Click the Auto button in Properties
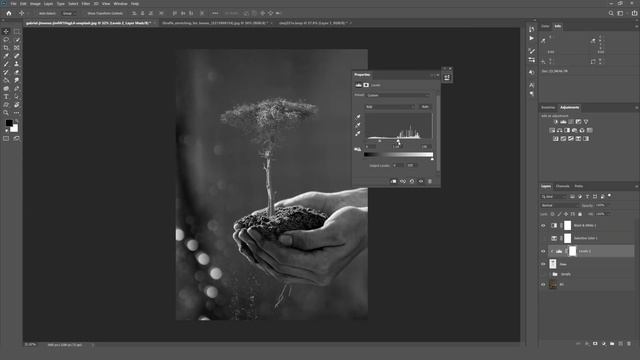640x360 pixels. (x=425, y=107)
